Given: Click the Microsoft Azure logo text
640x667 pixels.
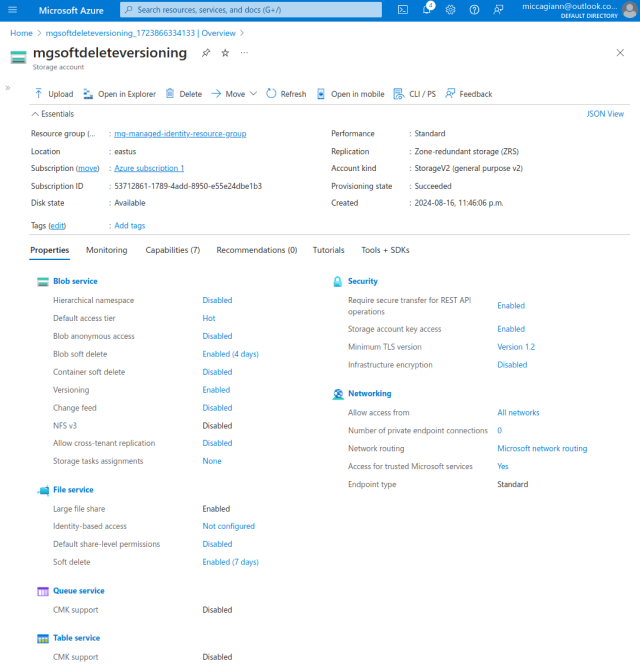Looking at the screenshot, I should coord(71,11).
